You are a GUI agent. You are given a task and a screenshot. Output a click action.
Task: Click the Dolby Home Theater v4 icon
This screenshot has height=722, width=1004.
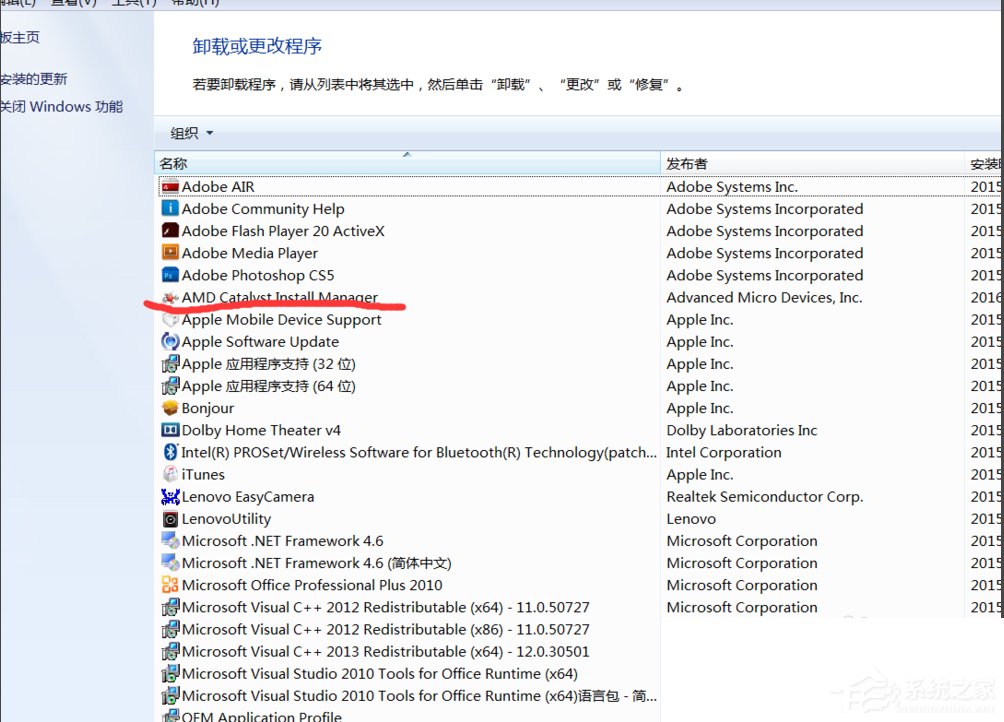click(171, 430)
